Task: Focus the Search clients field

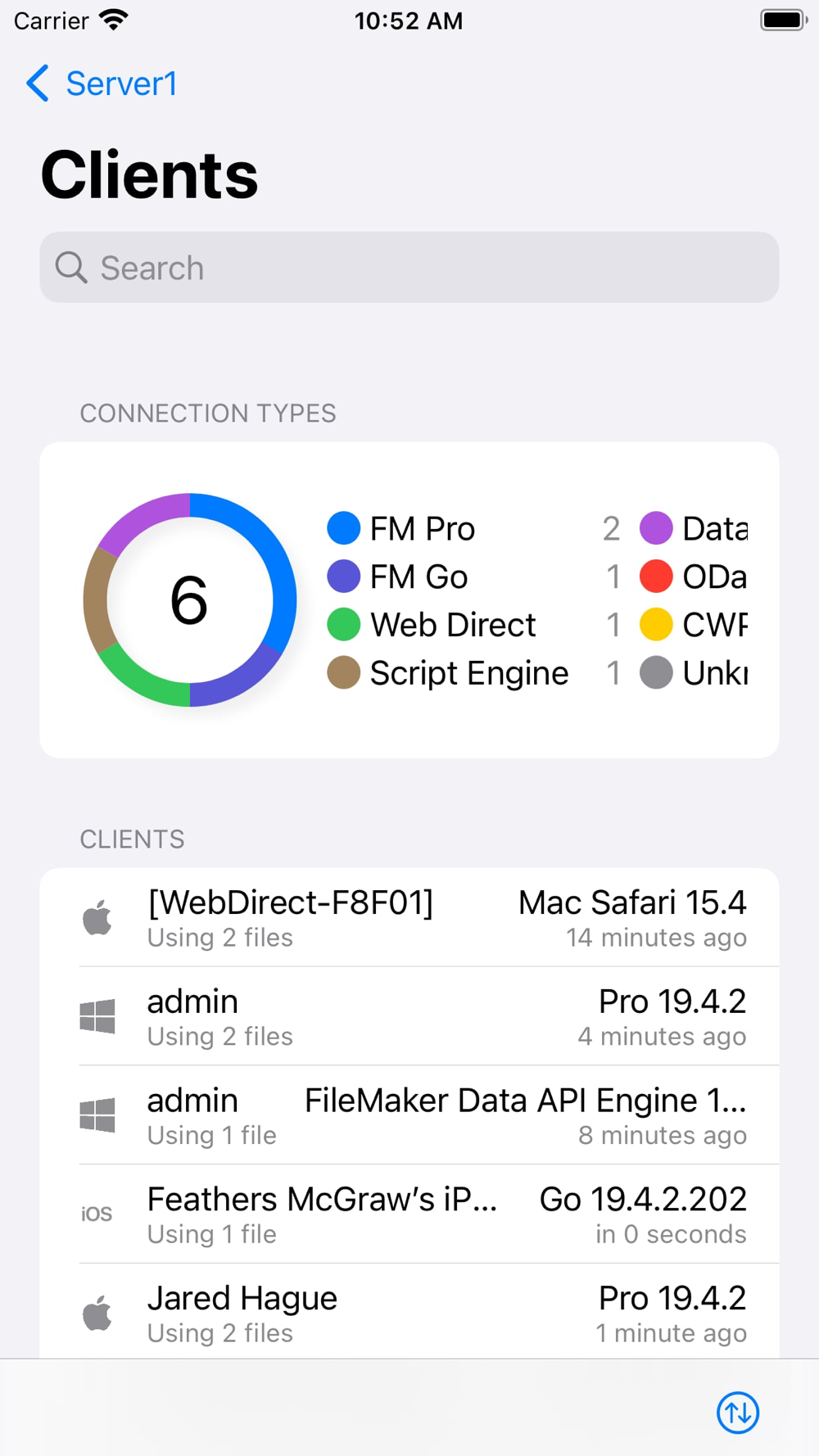Action: 409,268
